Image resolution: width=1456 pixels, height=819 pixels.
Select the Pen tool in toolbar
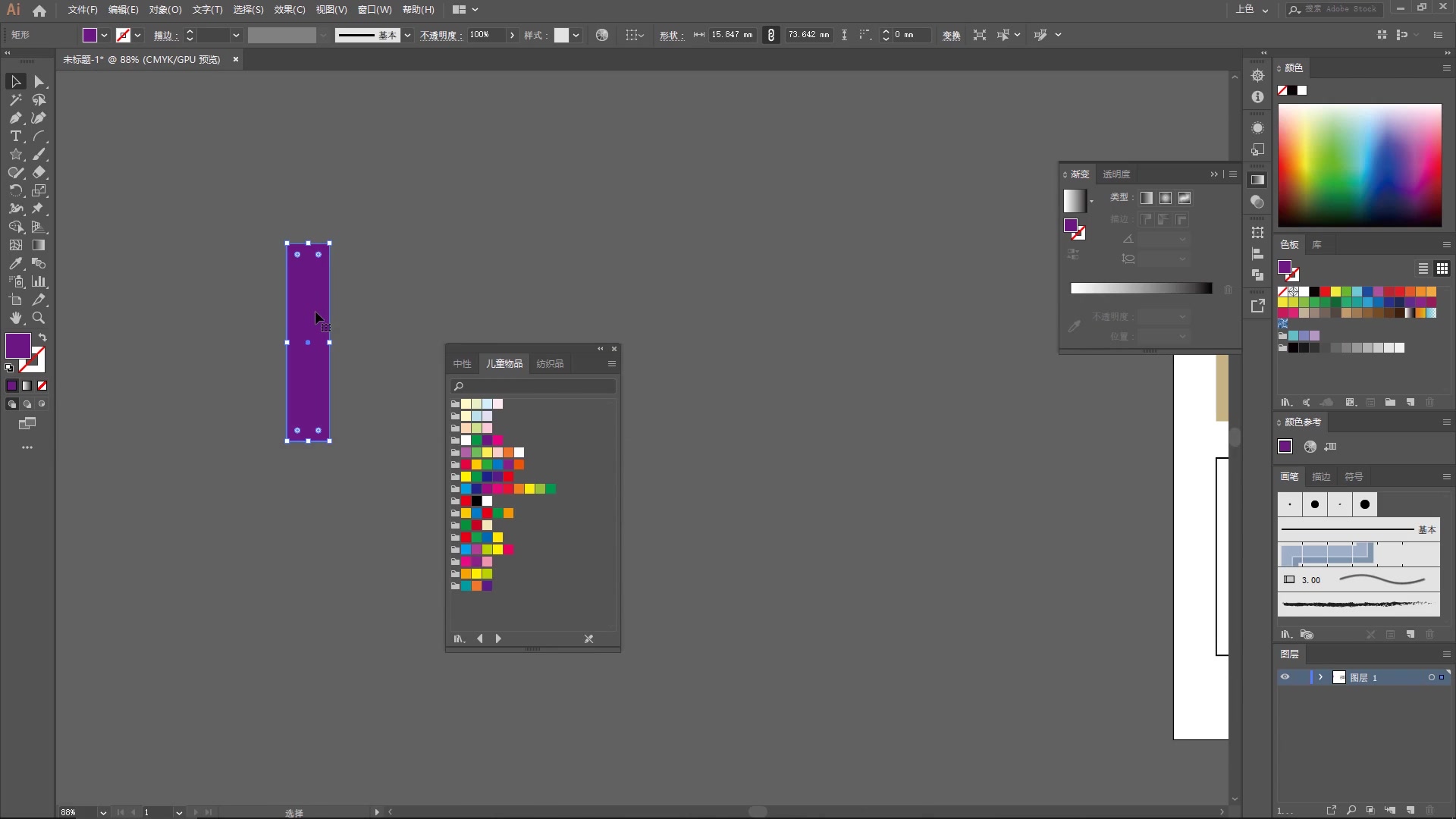pos(15,118)
